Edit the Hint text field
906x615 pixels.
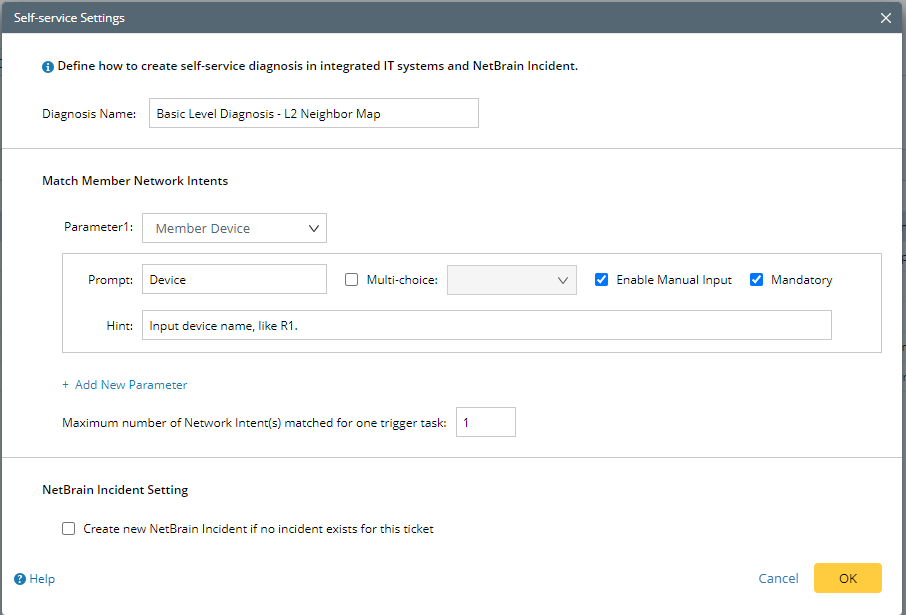click(x=487, y=325)
